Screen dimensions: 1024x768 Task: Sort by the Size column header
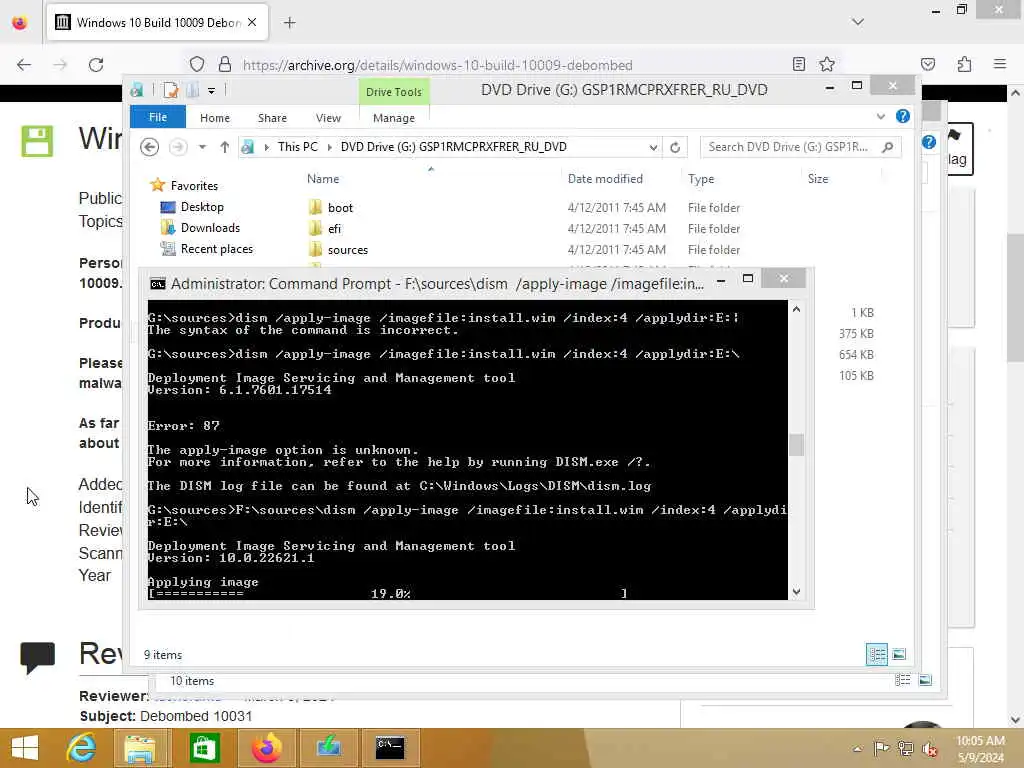[x=818, y=179]
